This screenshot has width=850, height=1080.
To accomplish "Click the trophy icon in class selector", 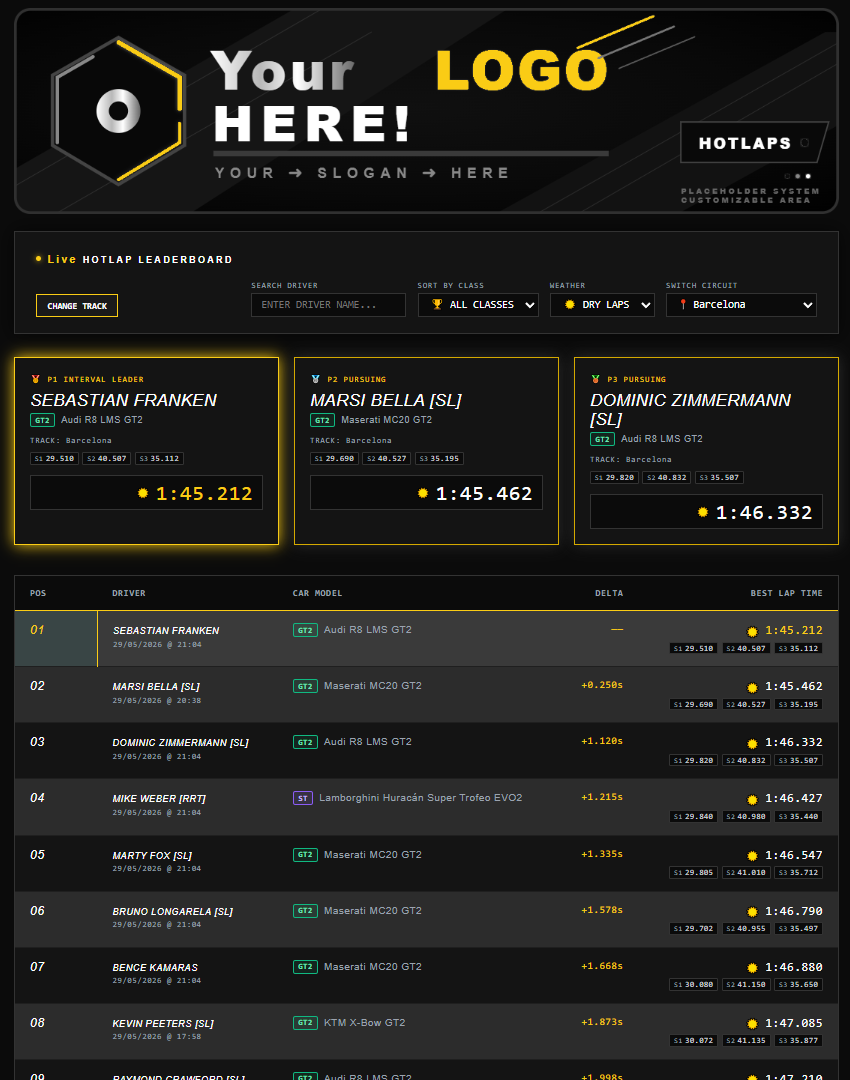I will click(x=437, y=304).
